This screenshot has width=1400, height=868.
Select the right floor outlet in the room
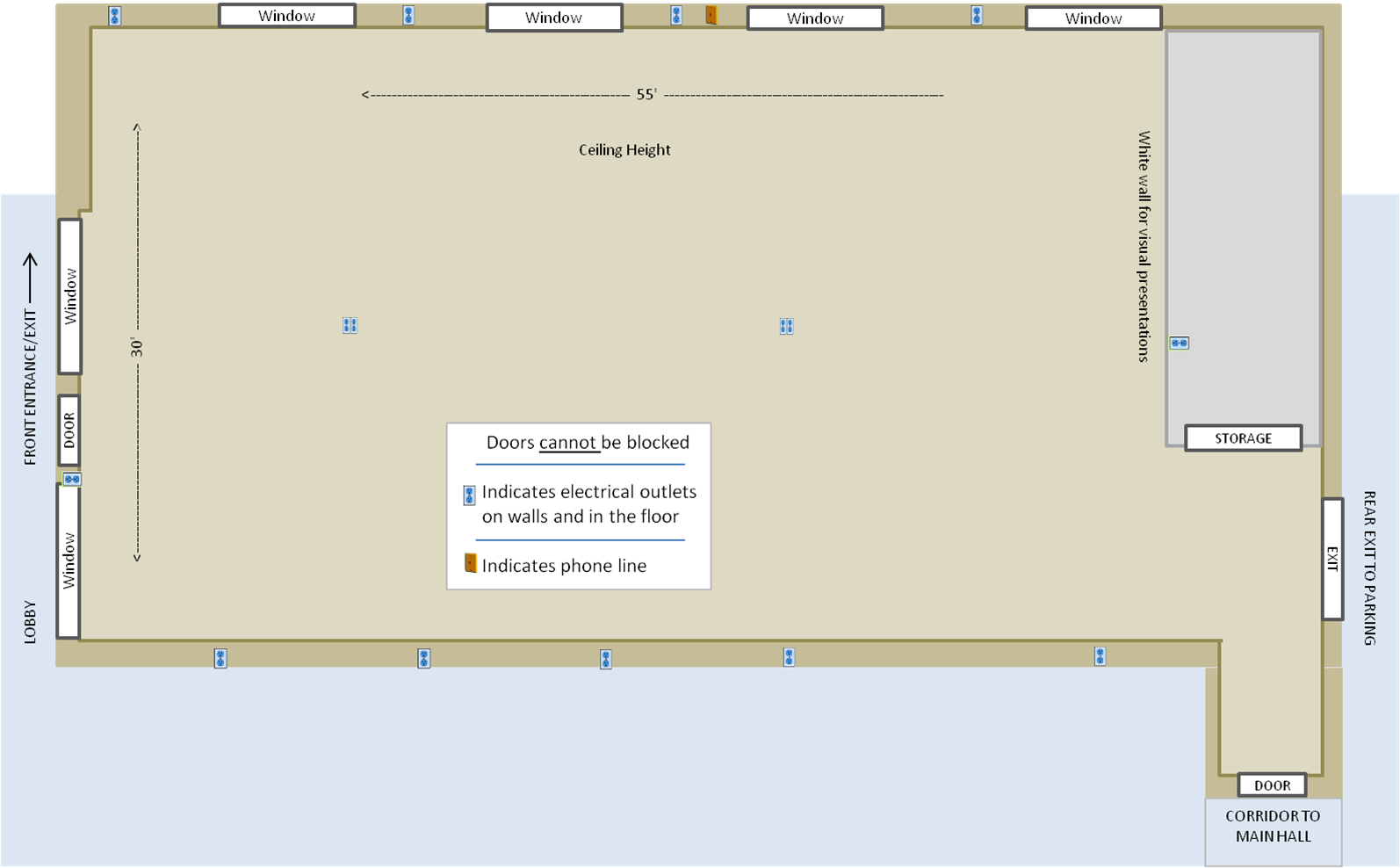tap(786, 327)
